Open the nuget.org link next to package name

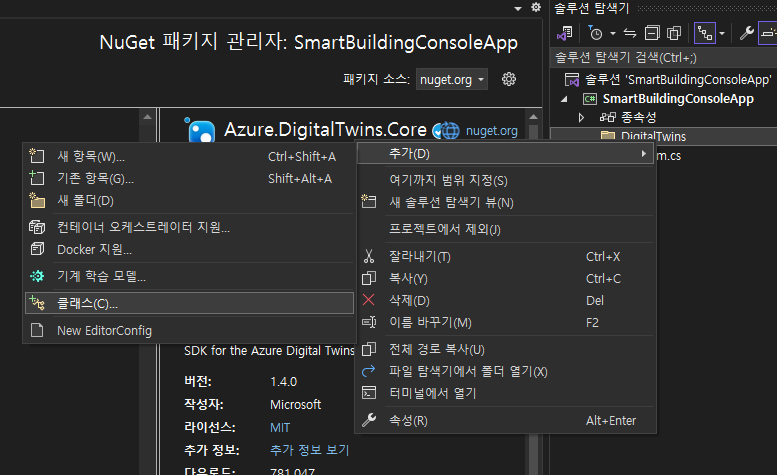click(492, 131)
